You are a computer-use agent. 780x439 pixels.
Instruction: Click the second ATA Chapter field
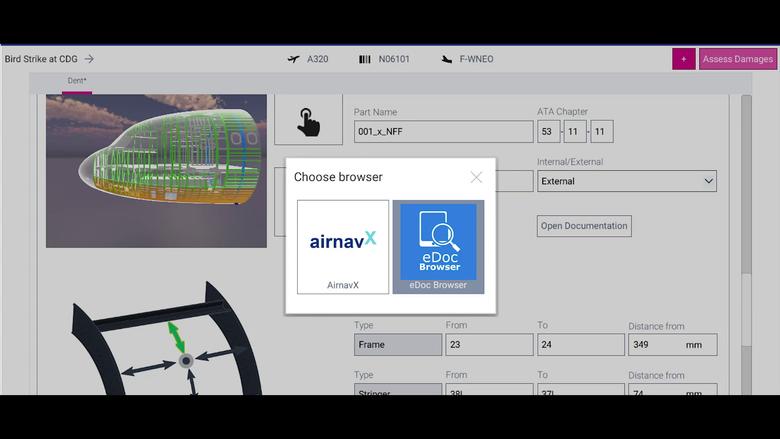575,132
